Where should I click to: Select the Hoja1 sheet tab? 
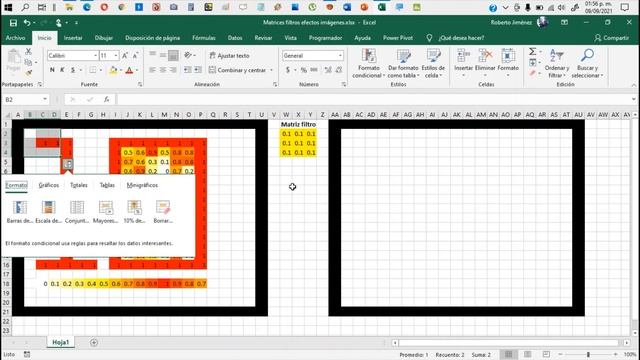tap(60, 342)
